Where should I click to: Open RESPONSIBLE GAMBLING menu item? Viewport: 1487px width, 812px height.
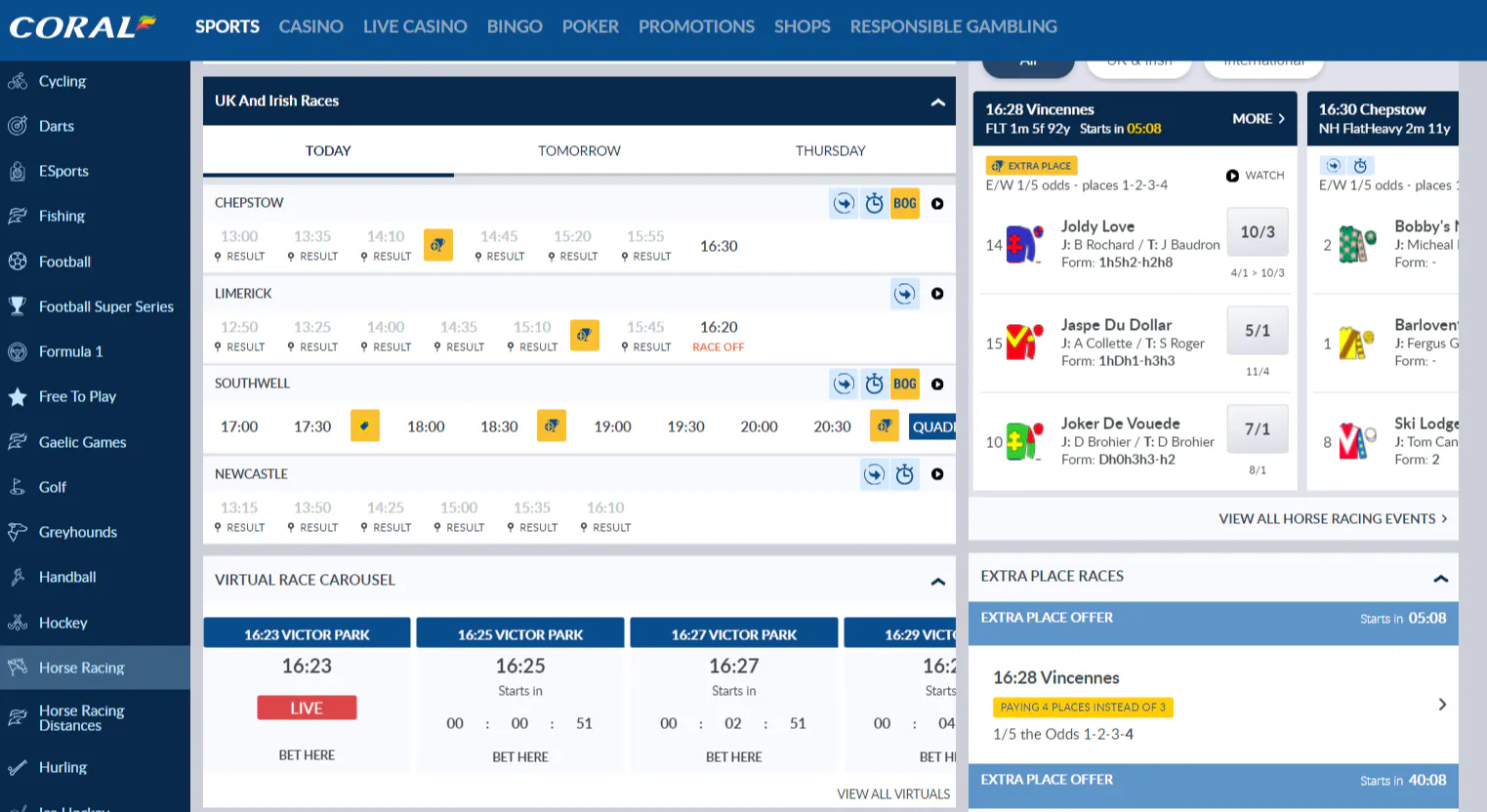(x=953, y=26)
